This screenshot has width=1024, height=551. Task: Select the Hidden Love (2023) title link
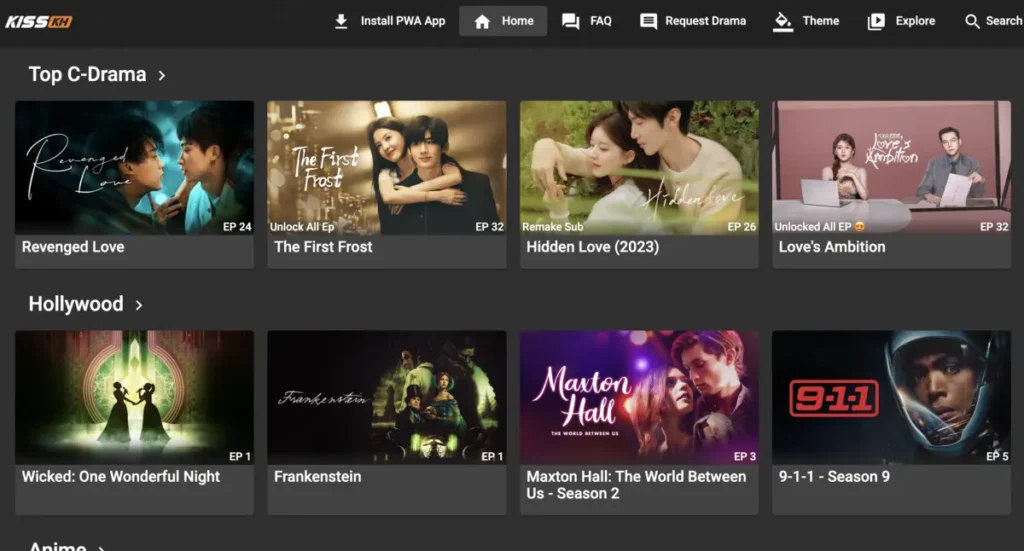click(x=592, y=247)
